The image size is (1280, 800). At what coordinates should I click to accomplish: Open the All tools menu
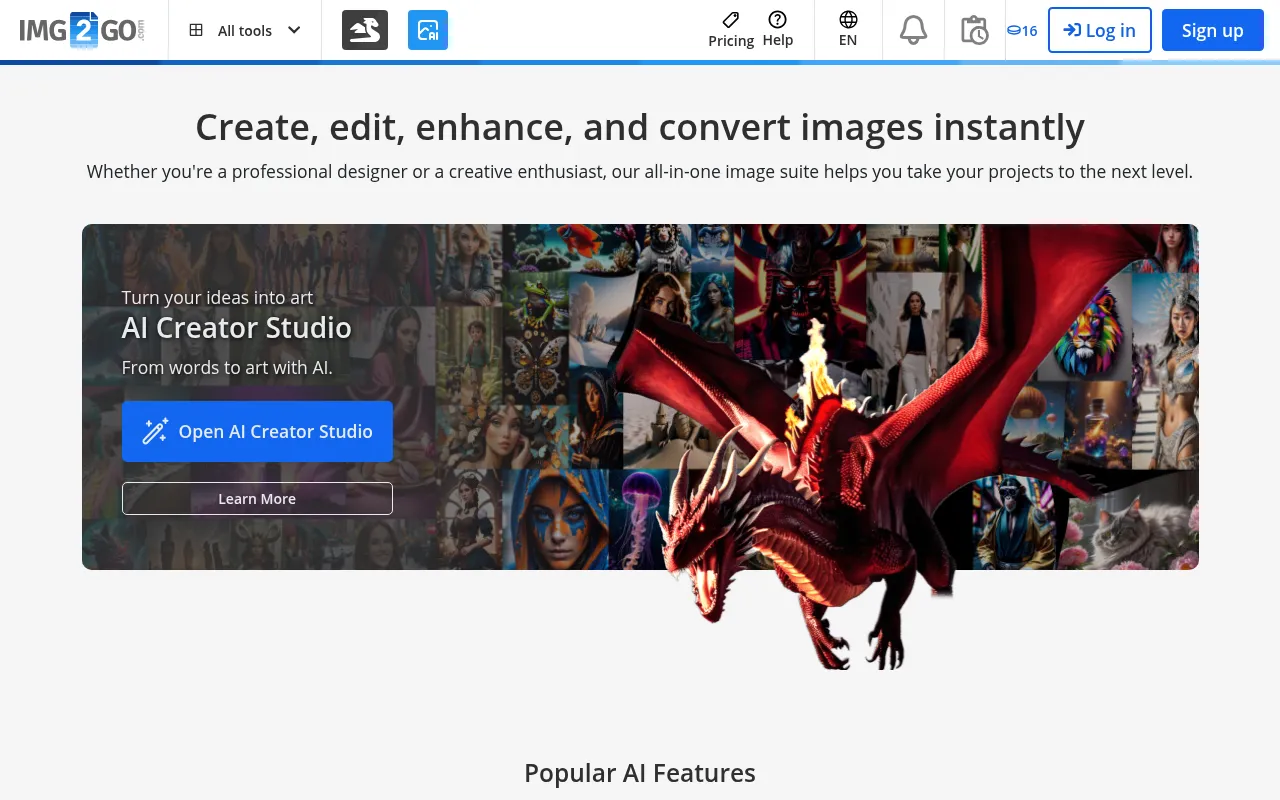[244, 30]
